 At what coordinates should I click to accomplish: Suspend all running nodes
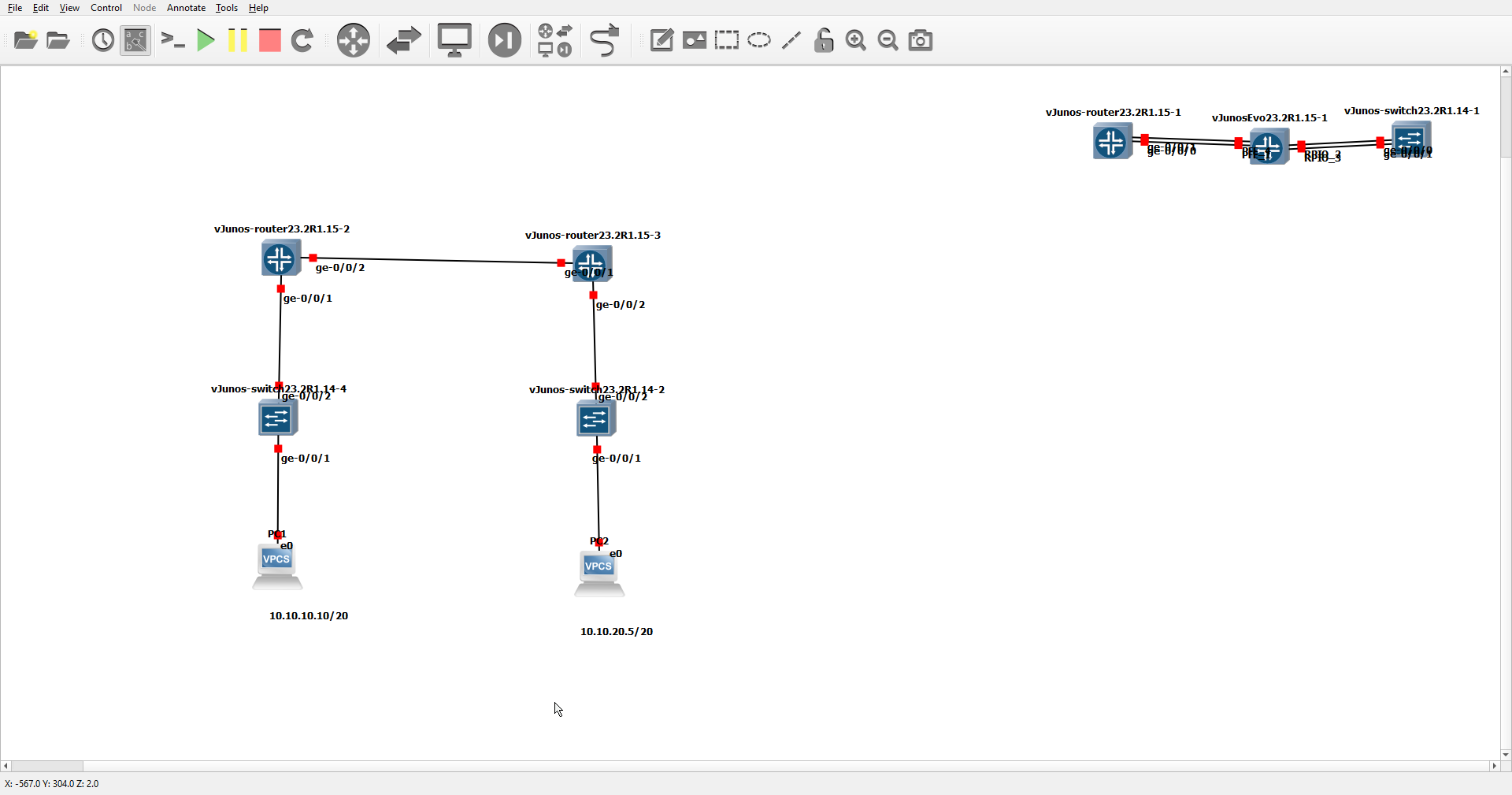coord(237,40)
